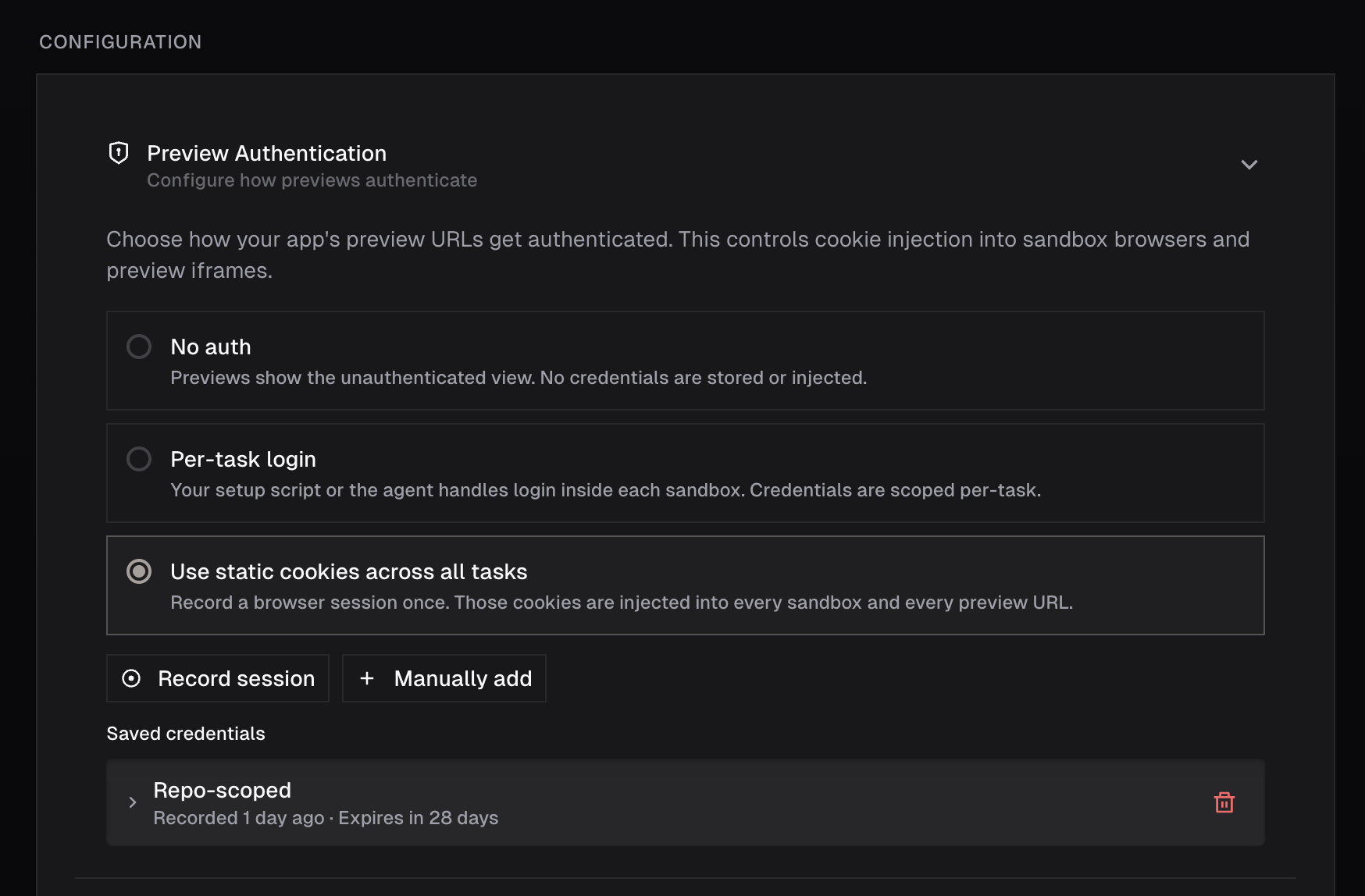Click the Preview Authentication heading
This screenshot has width=1365, height=896.
click(x=266, y=153)
